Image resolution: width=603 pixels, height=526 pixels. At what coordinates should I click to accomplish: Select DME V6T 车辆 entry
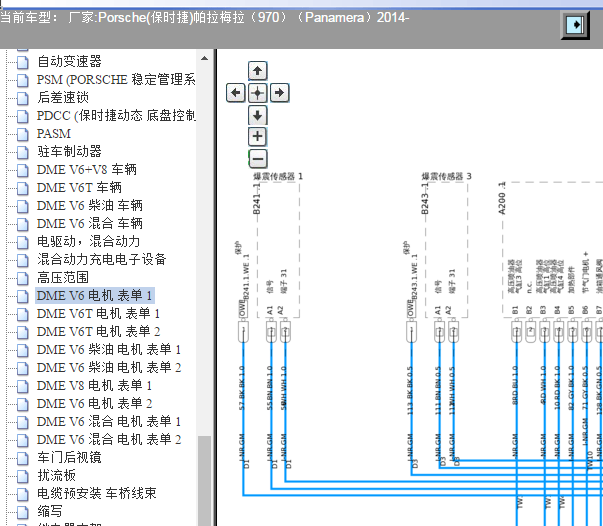point(79,187)
